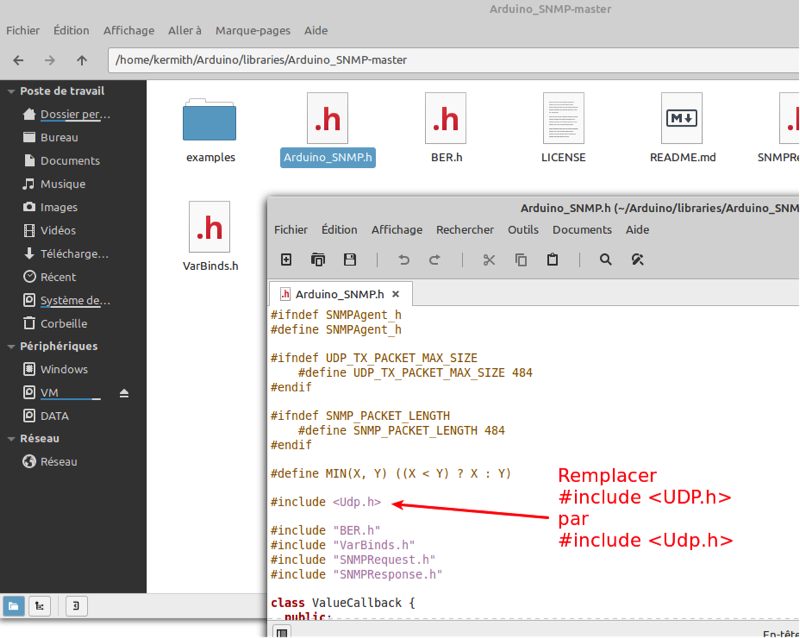Collapse the Réseau section
800x638 pixels.
point(11,438)
